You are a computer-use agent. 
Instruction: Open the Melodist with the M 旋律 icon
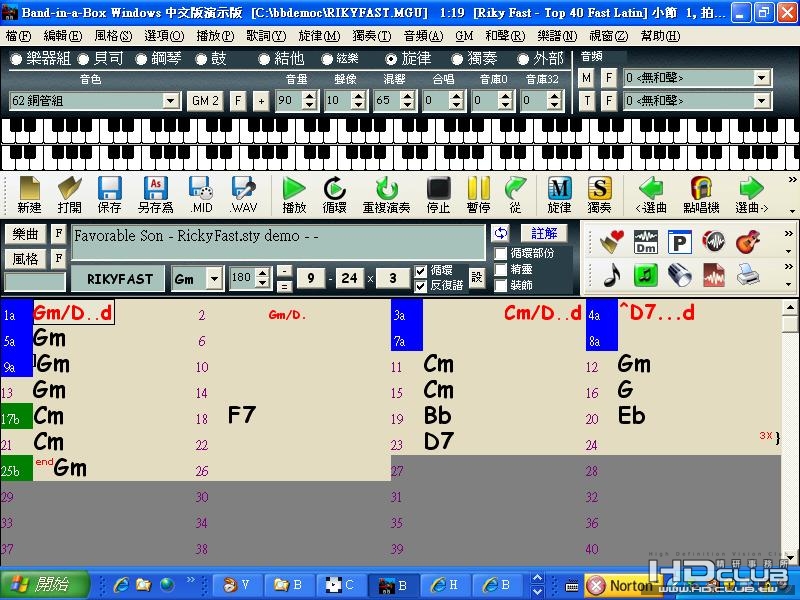(x=559, y=194)
